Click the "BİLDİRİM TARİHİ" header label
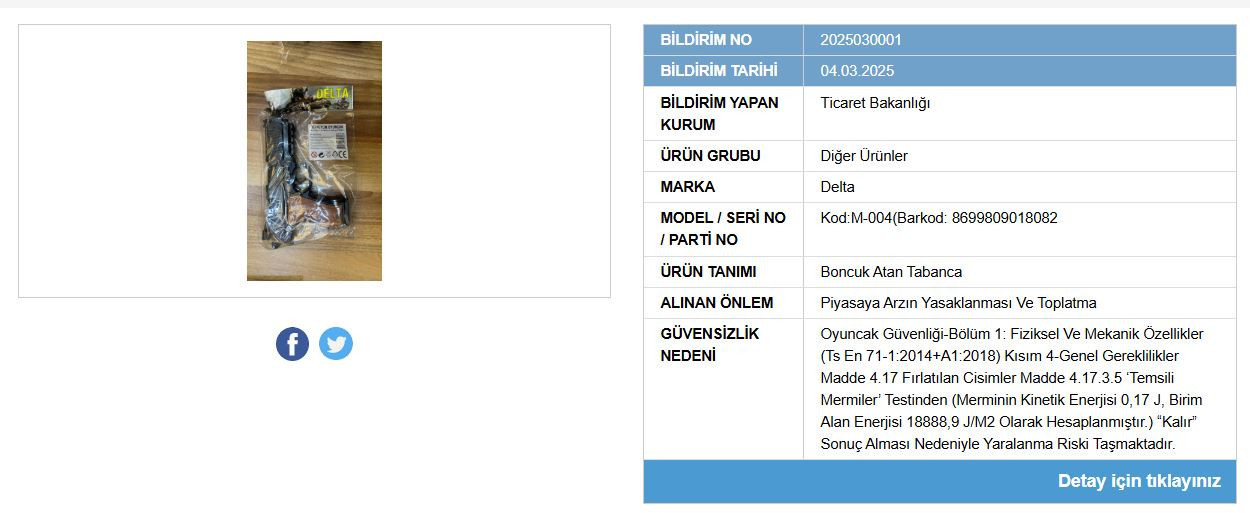1250x513 pixels. [x=718, y=71]
